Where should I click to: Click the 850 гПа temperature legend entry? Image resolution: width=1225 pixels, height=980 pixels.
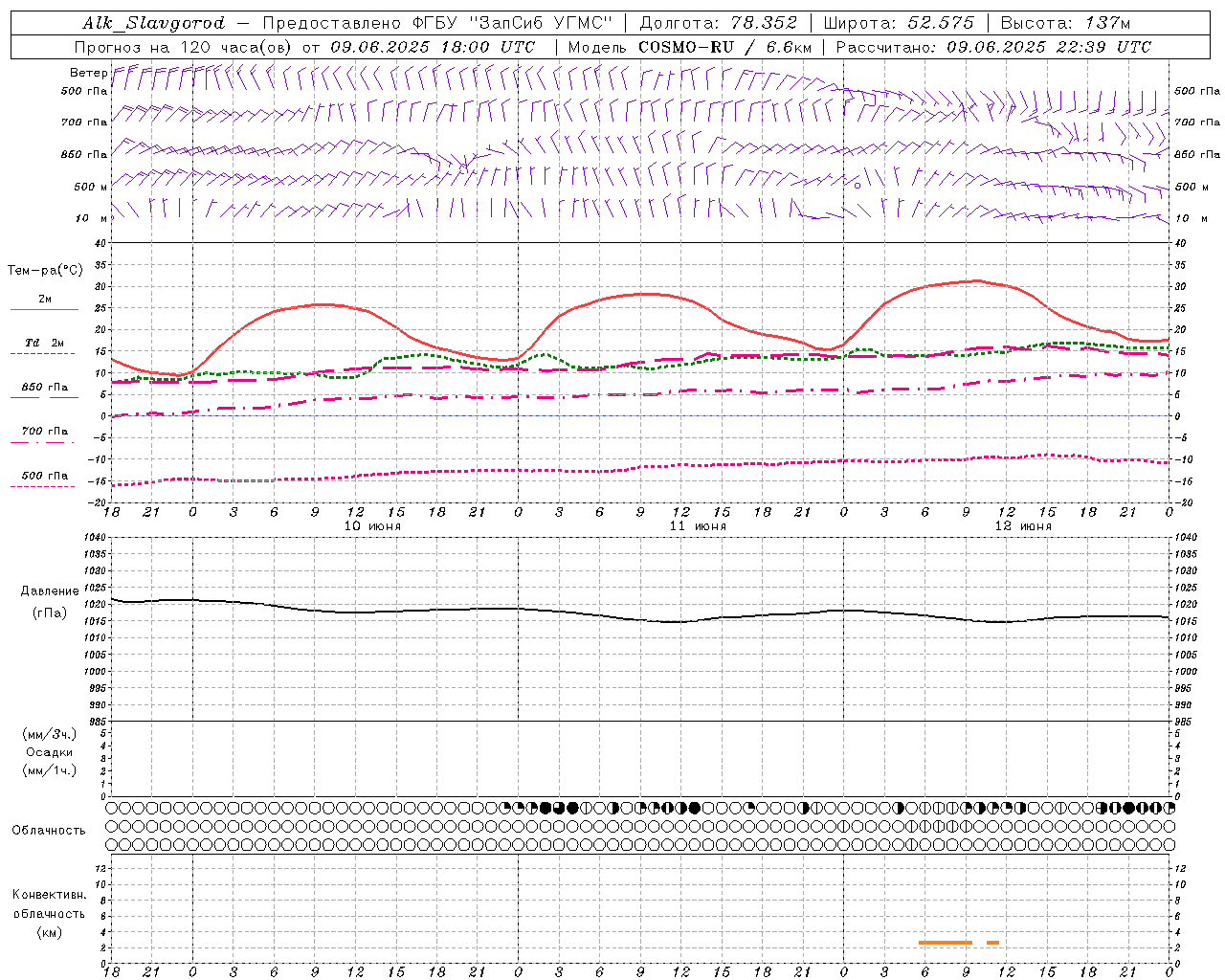(44, 391)
